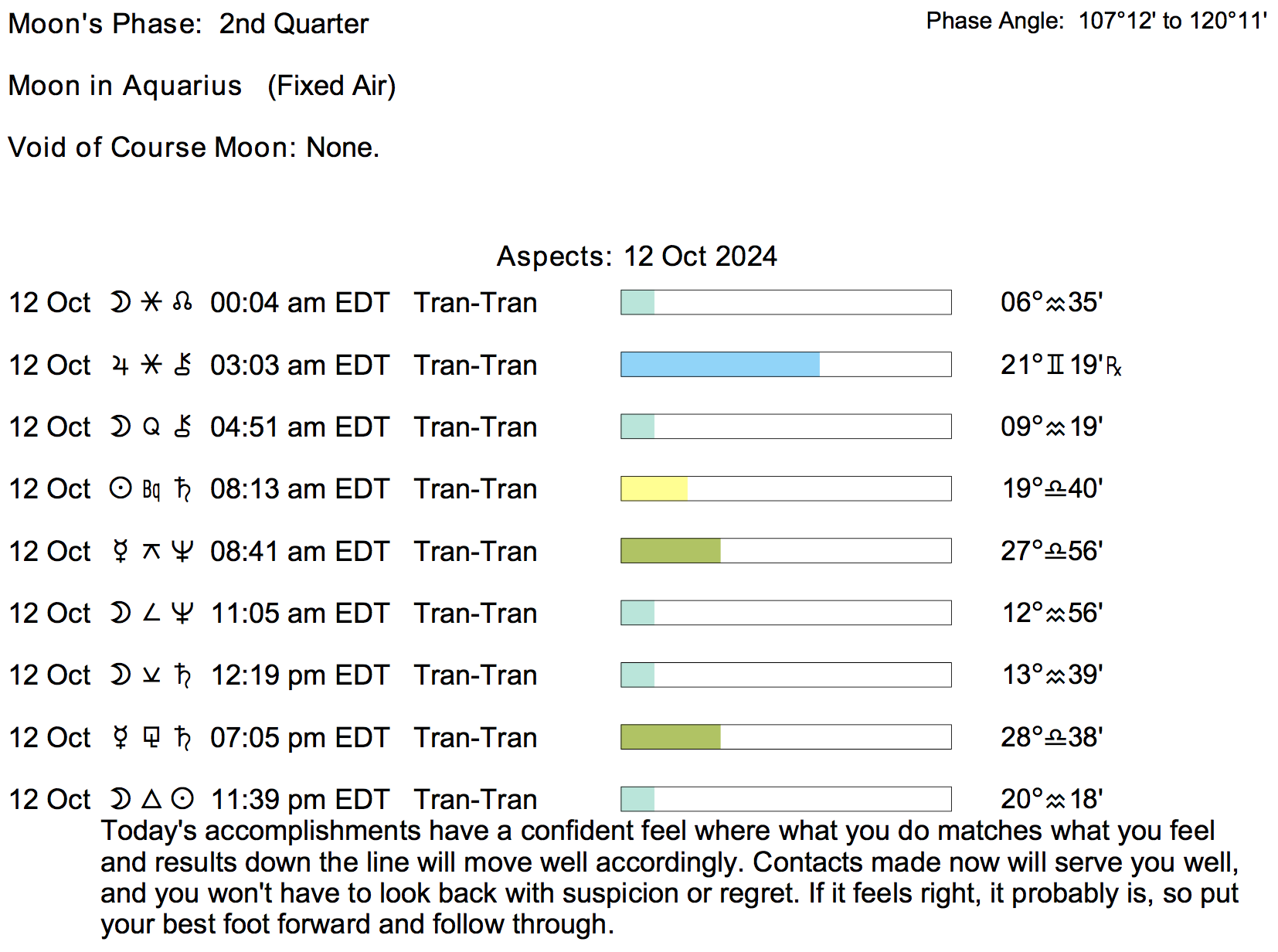The height and width of the screenshot is (952, 1278).
Task: Click the "Tran-Tran" label in the 11:05 am row
Action: coord(475,613)
